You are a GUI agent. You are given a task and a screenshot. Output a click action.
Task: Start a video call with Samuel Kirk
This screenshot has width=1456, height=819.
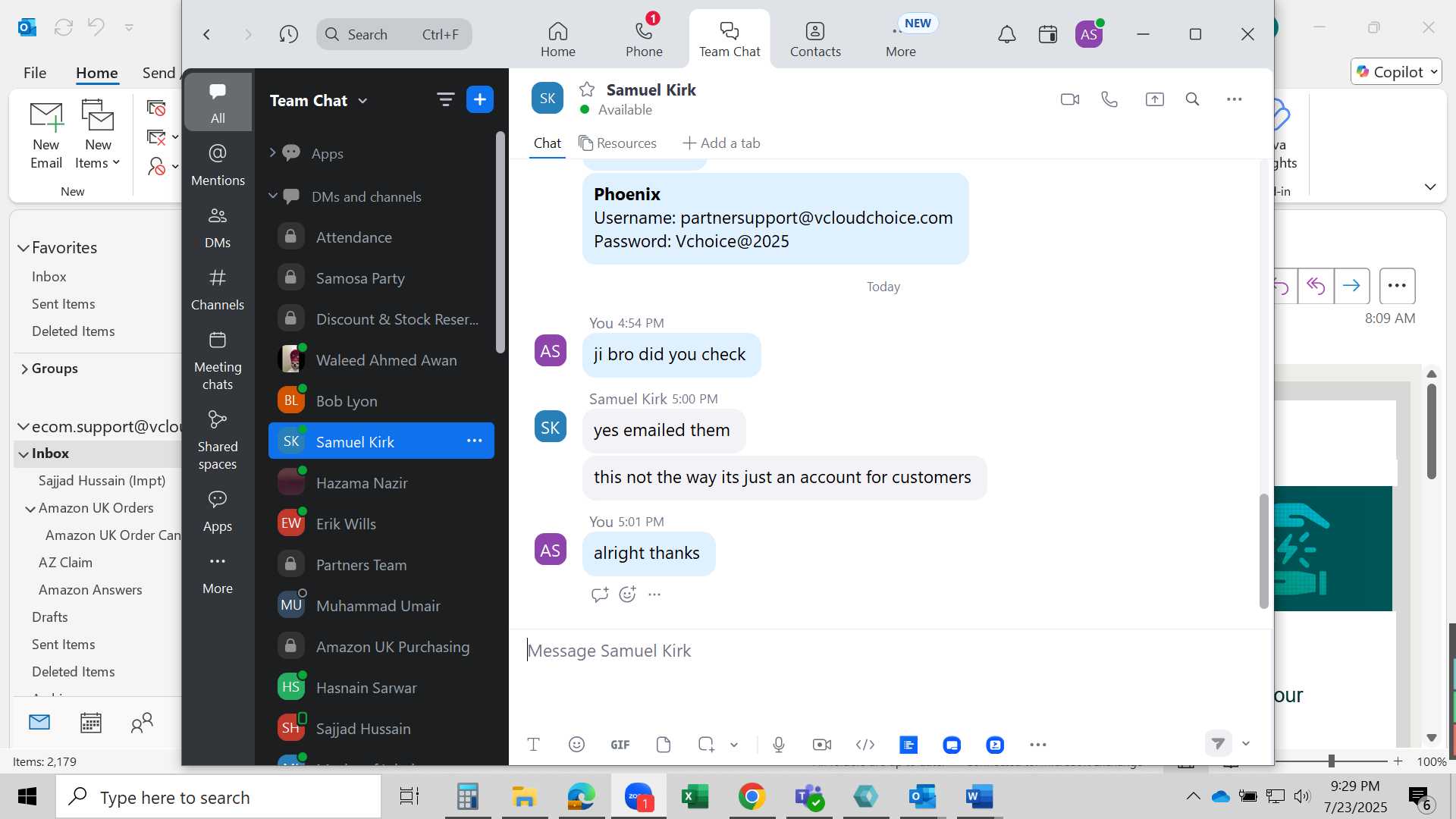1070,99
